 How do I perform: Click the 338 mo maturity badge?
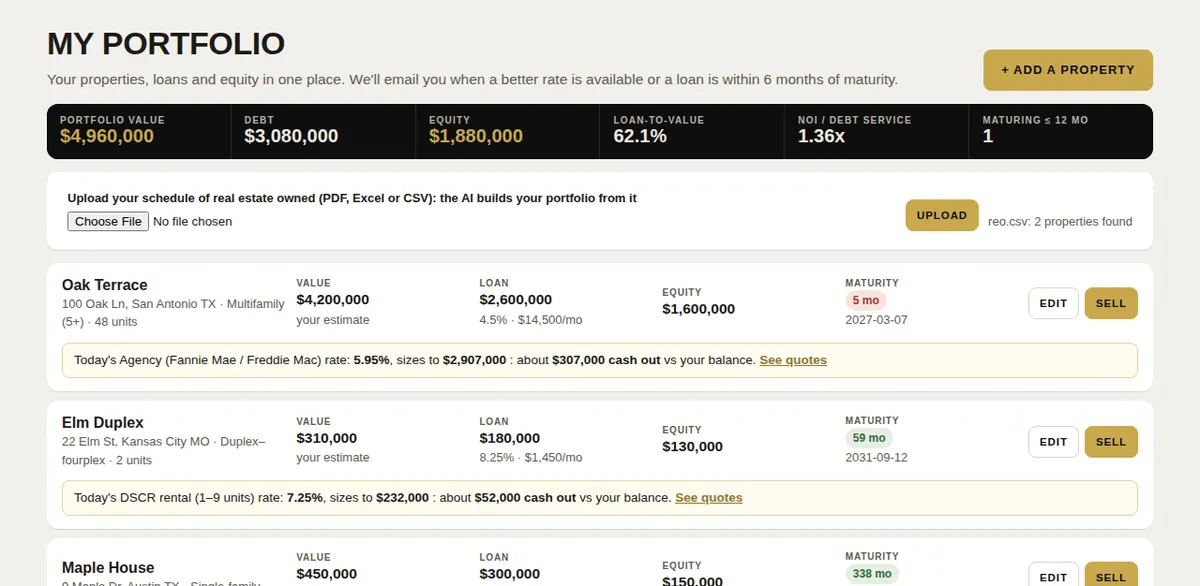coord(872,574)
